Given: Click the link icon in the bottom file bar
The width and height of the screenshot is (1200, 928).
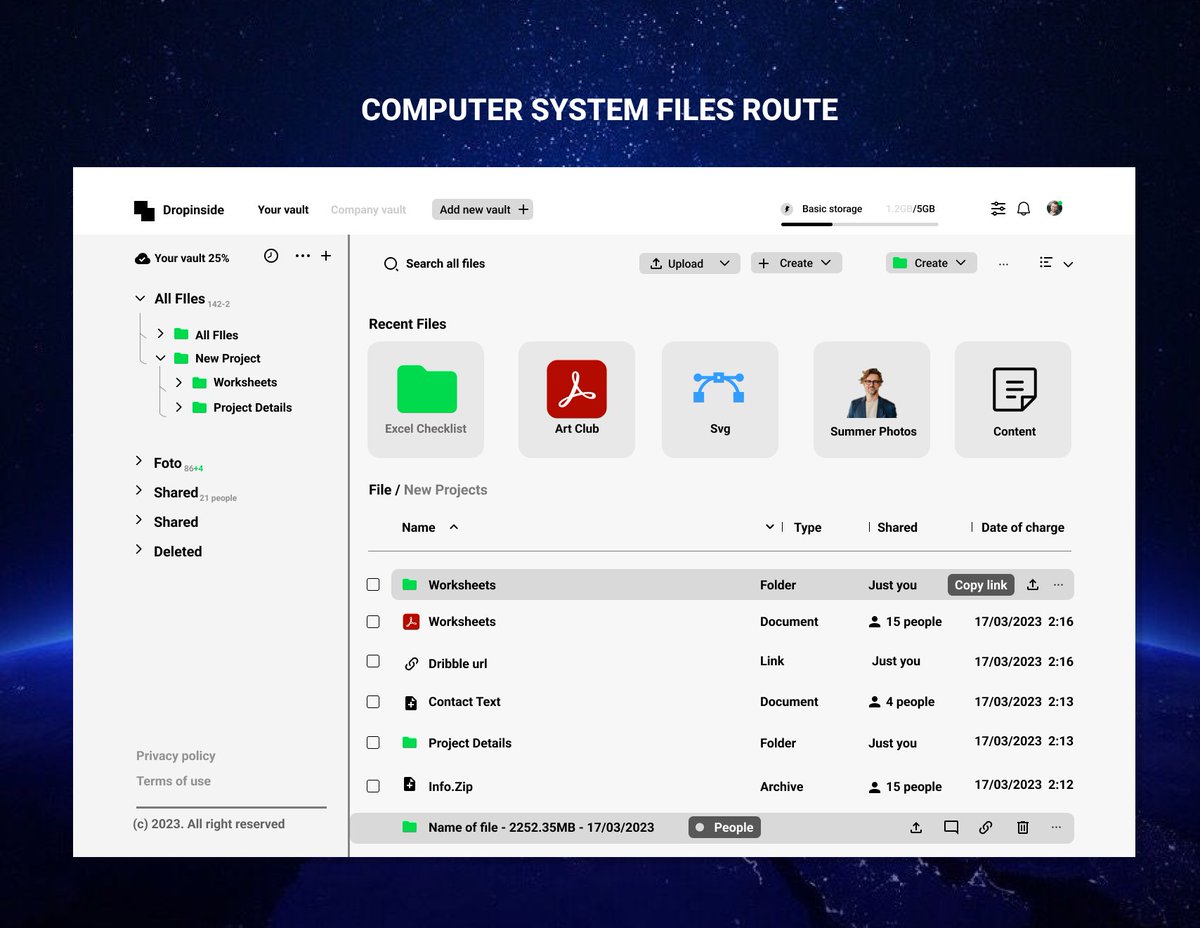Looking at the screenshot, I should coord(986,827).
